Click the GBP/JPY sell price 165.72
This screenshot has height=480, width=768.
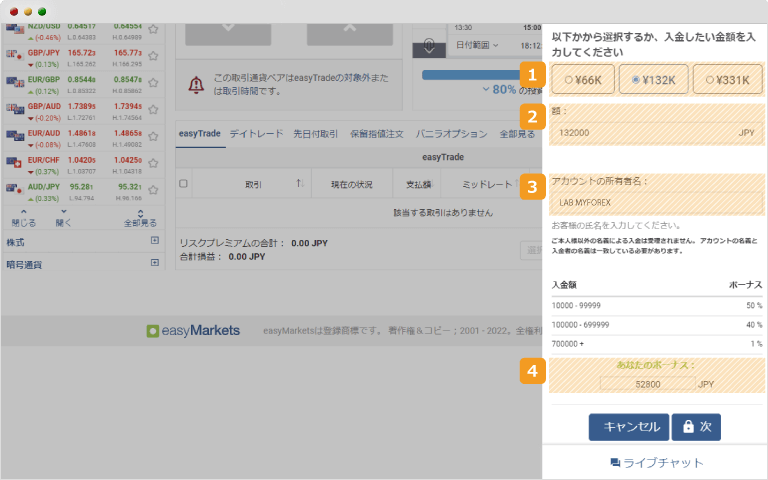click(81, 52)
